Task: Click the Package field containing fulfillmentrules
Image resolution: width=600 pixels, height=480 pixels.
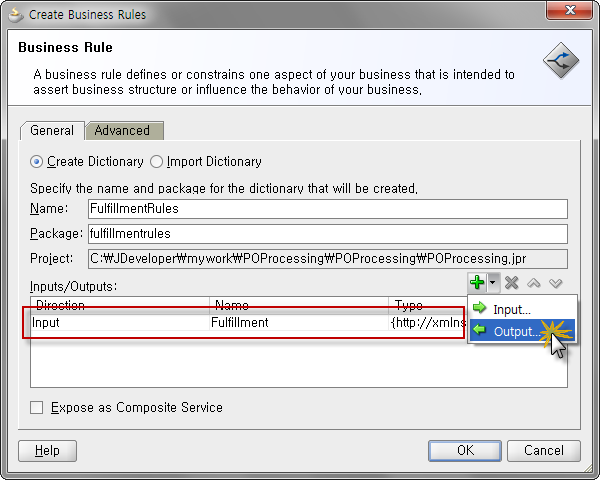Action: [328, 233]
